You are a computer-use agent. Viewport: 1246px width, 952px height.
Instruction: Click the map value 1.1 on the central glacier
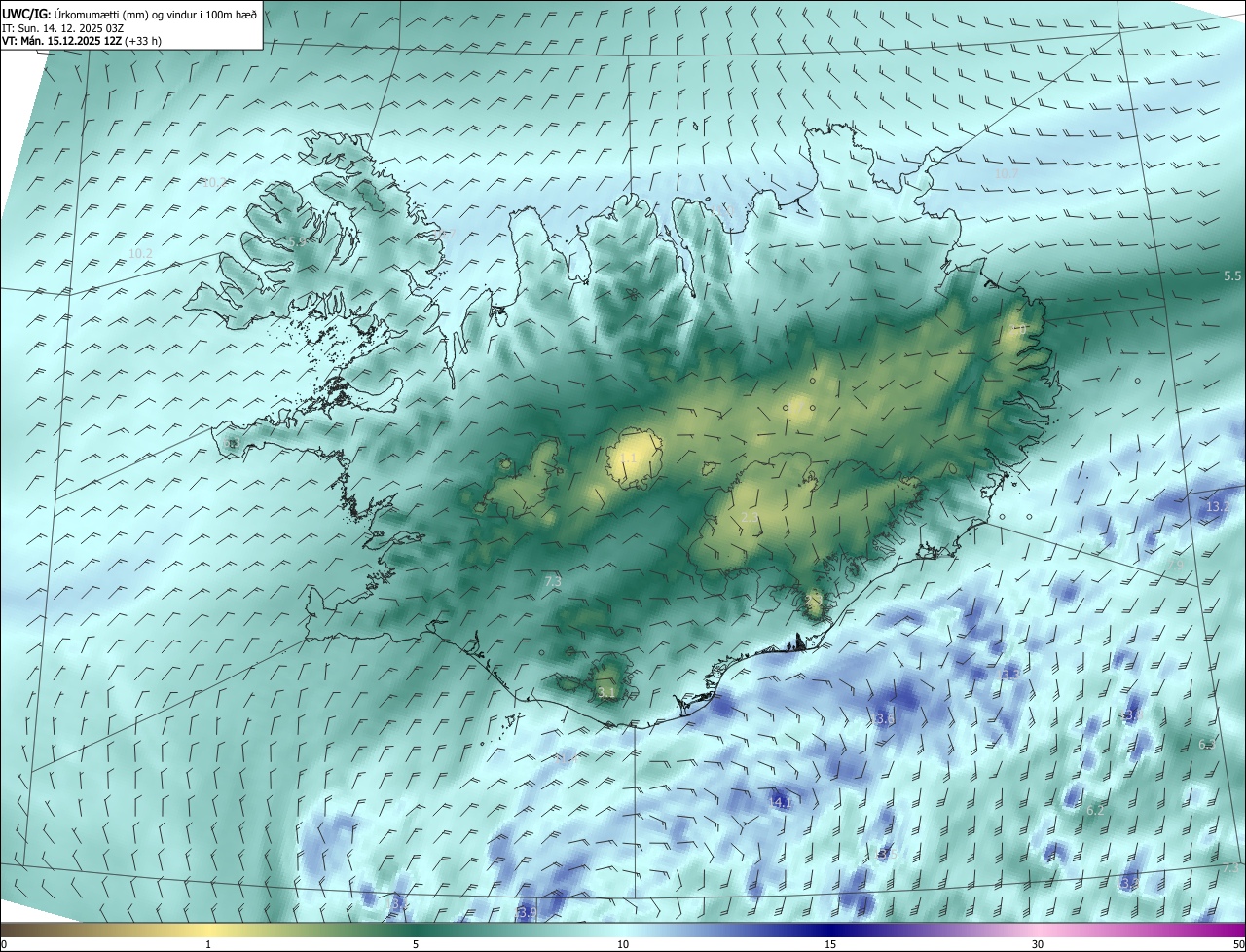coord(628,458)
